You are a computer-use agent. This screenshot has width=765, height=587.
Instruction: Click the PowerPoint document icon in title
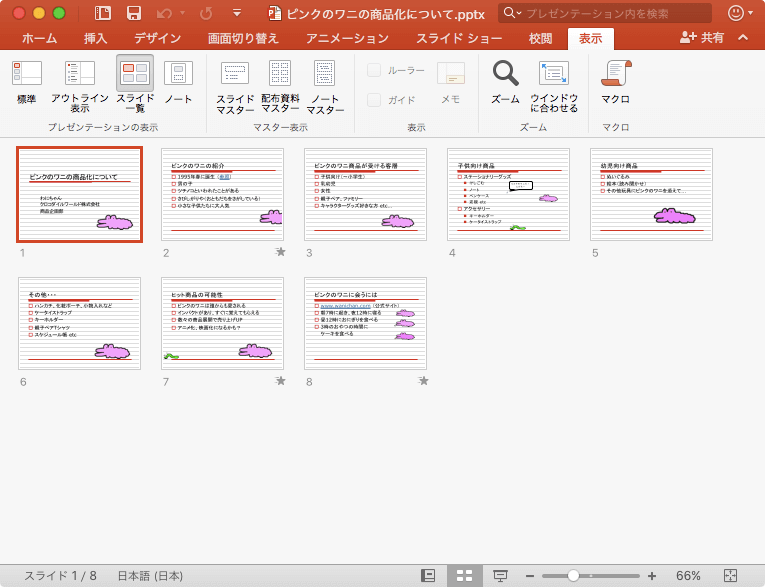click(x=275, y=13)
